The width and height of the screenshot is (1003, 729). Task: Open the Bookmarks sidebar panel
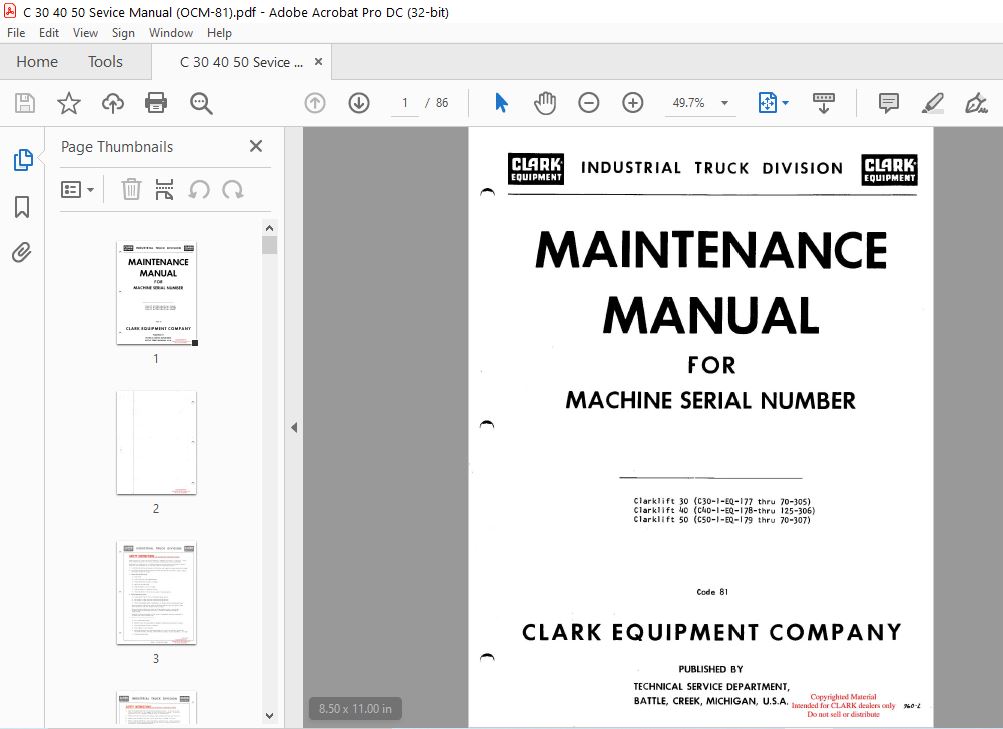22,207
